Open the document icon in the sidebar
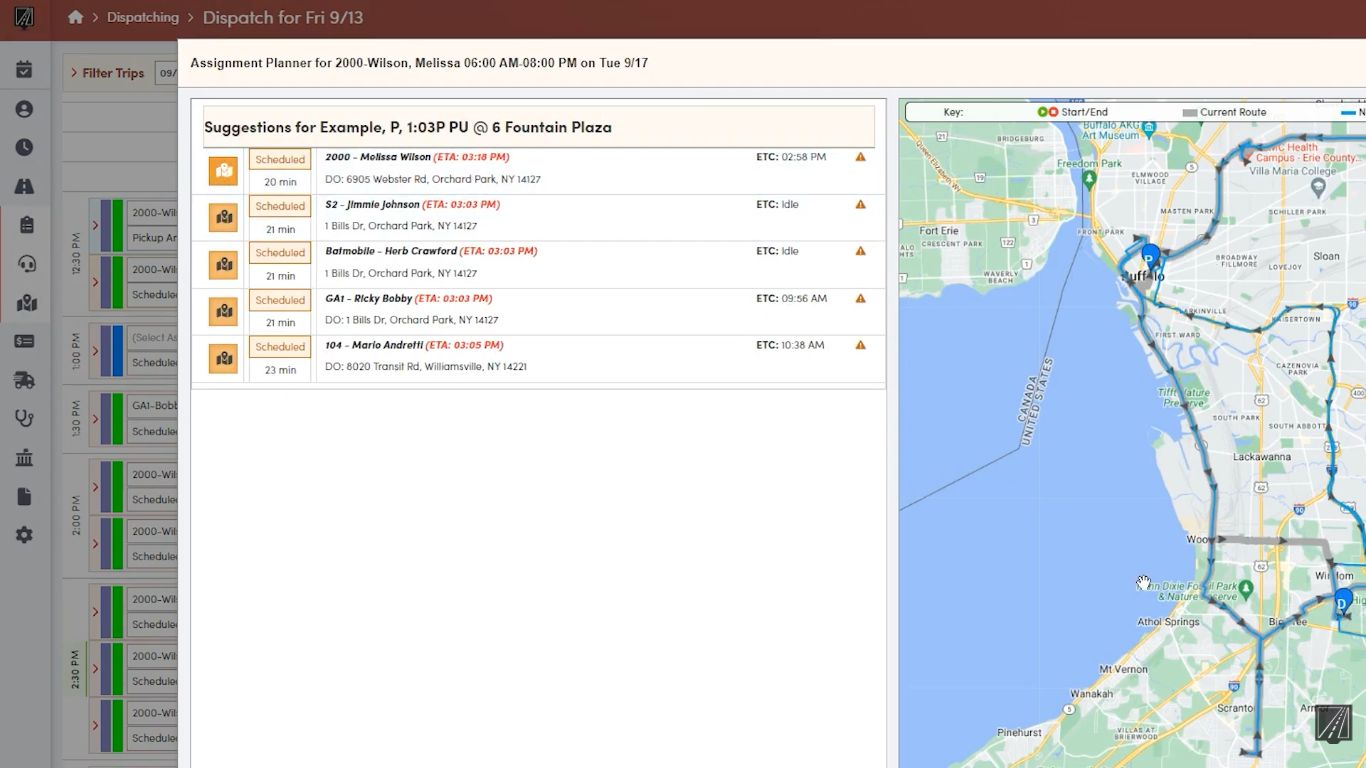 point(24,497)
